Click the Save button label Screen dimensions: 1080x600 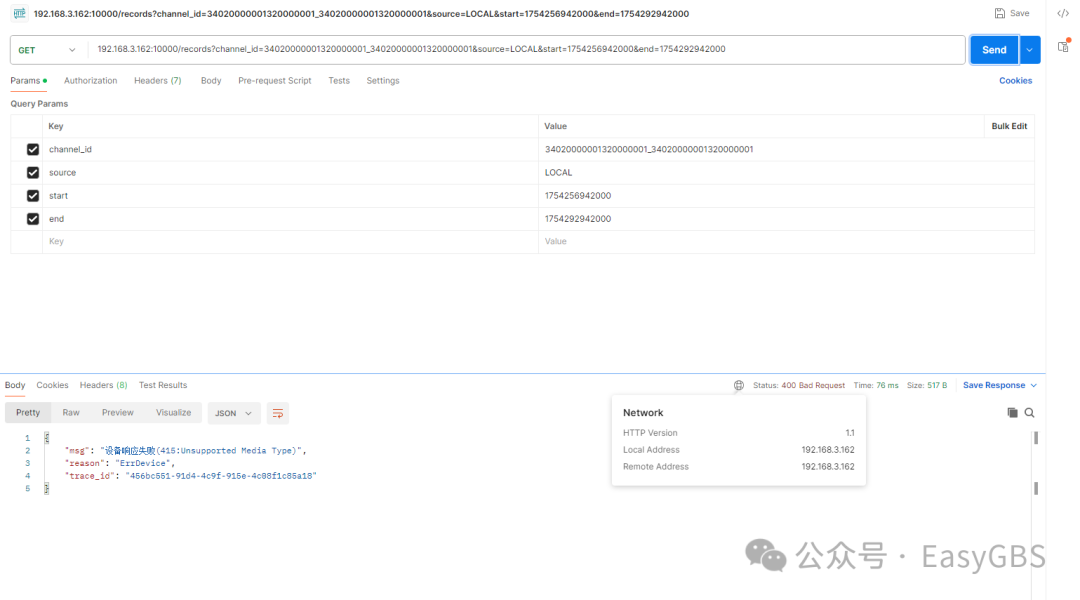pos(1019,13)
